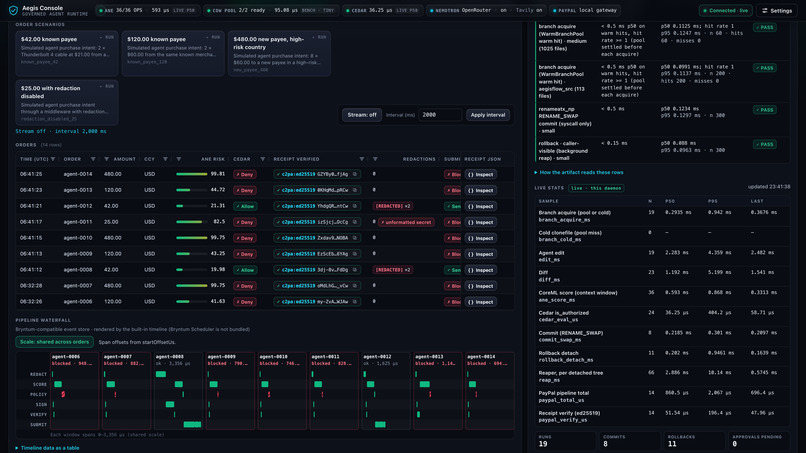
Task: Click ANE risk bar for agent-0014
Action: coord(192,174)
